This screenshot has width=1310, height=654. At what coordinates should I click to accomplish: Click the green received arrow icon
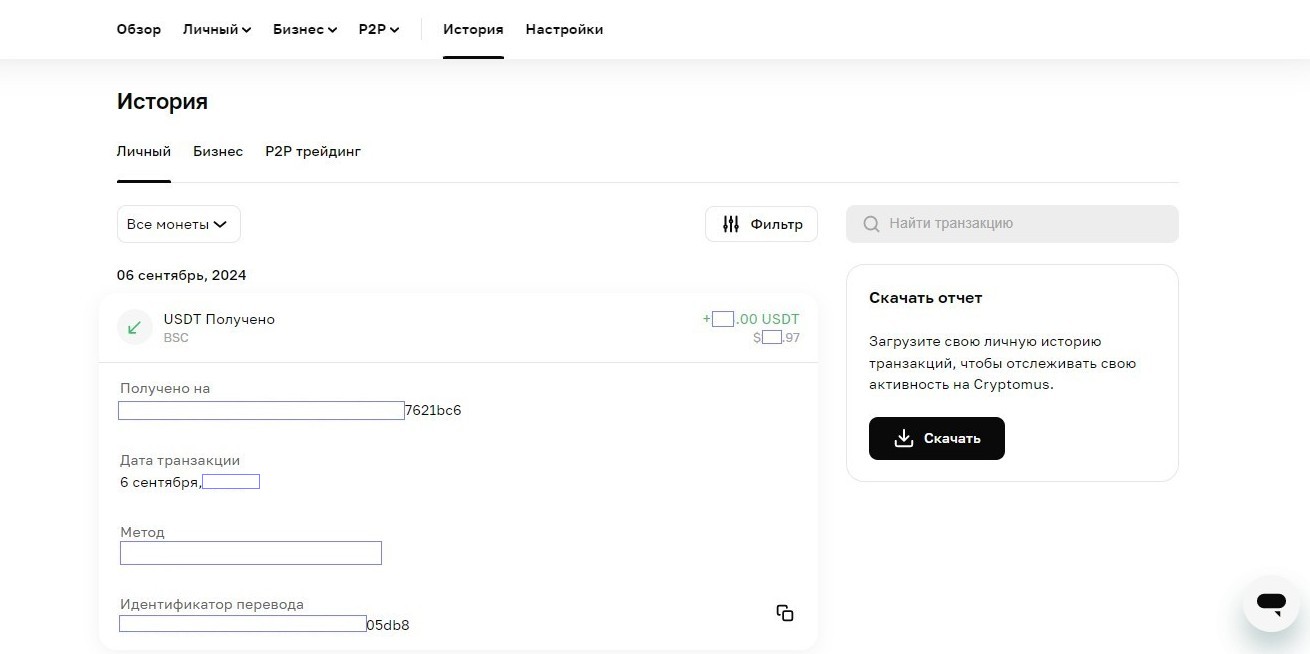pos(134,327)
